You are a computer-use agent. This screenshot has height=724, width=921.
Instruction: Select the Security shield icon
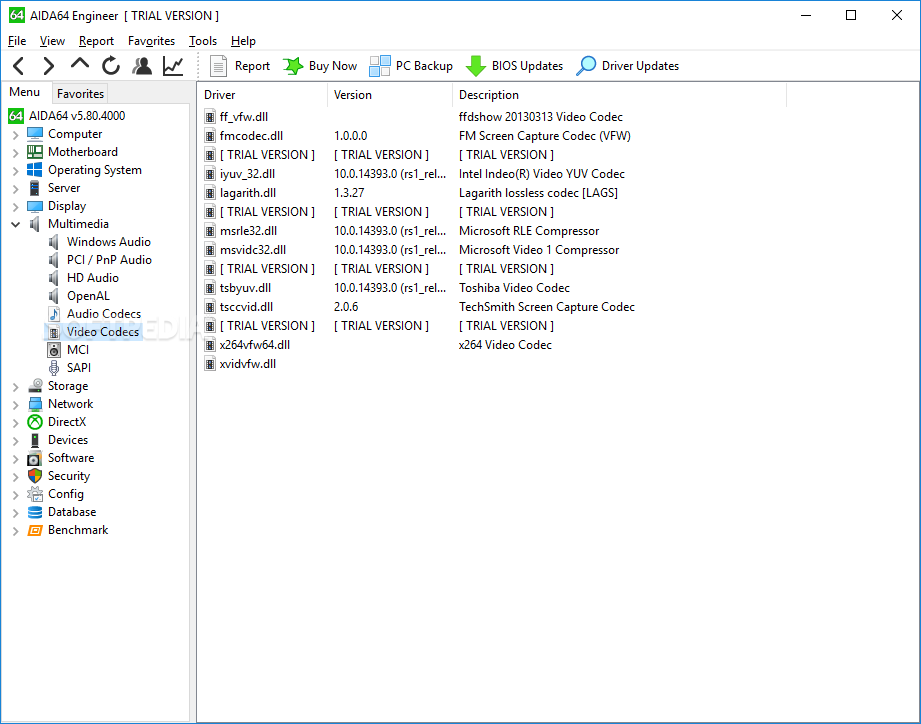(x=35, y=476)
